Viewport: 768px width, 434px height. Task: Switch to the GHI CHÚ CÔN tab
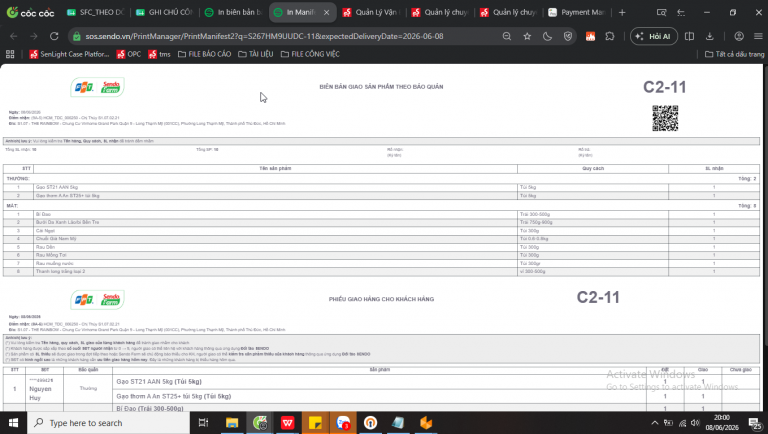pyautogui.click(x=165, y=12)
